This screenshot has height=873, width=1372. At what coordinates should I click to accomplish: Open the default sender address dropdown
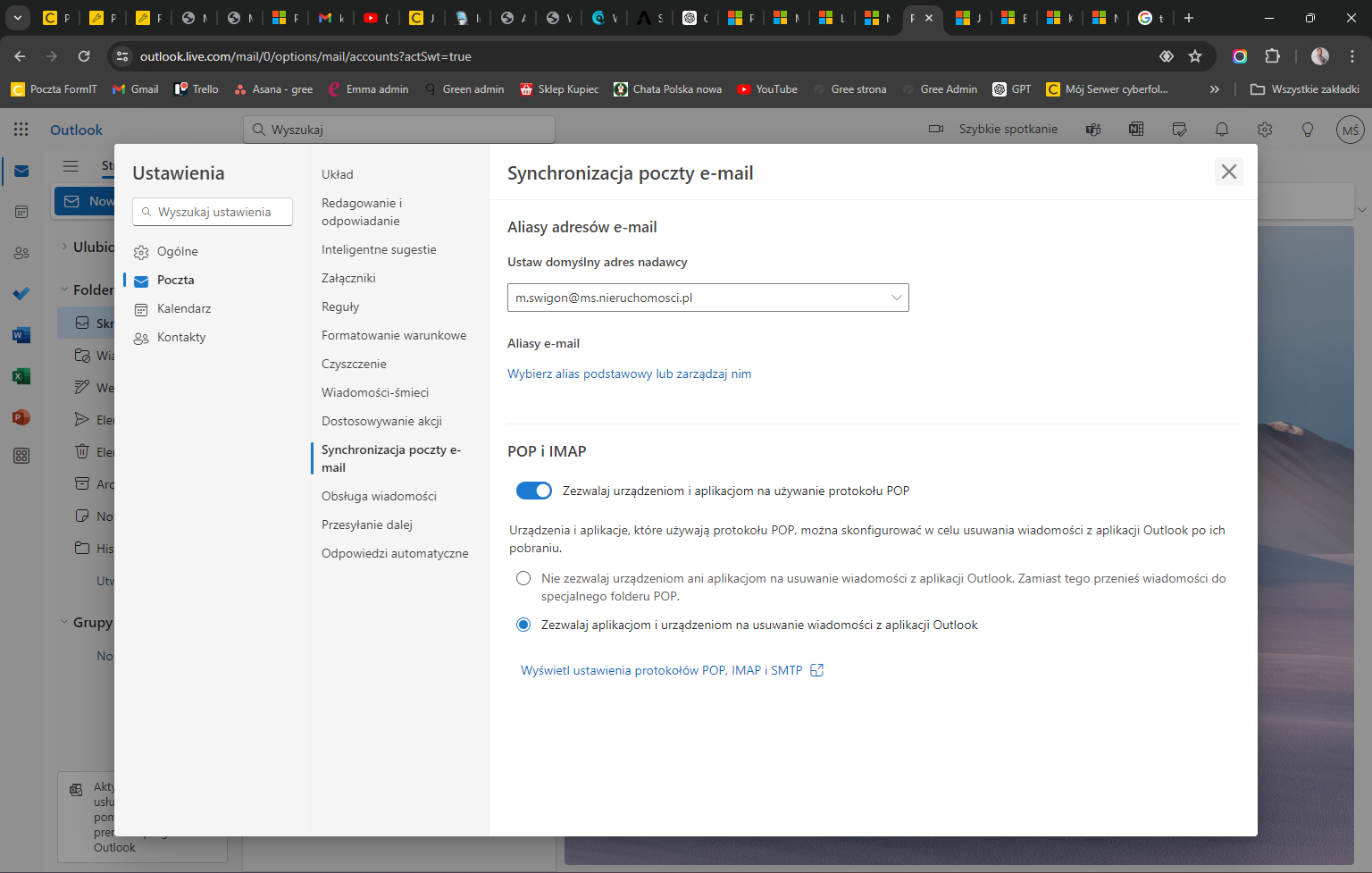point(896,298)
